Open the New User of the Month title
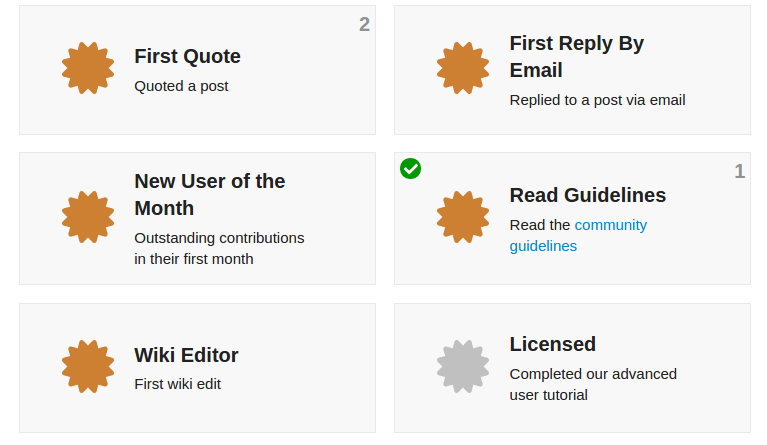This screenshot has width=767, height=445. coord(210,195)
